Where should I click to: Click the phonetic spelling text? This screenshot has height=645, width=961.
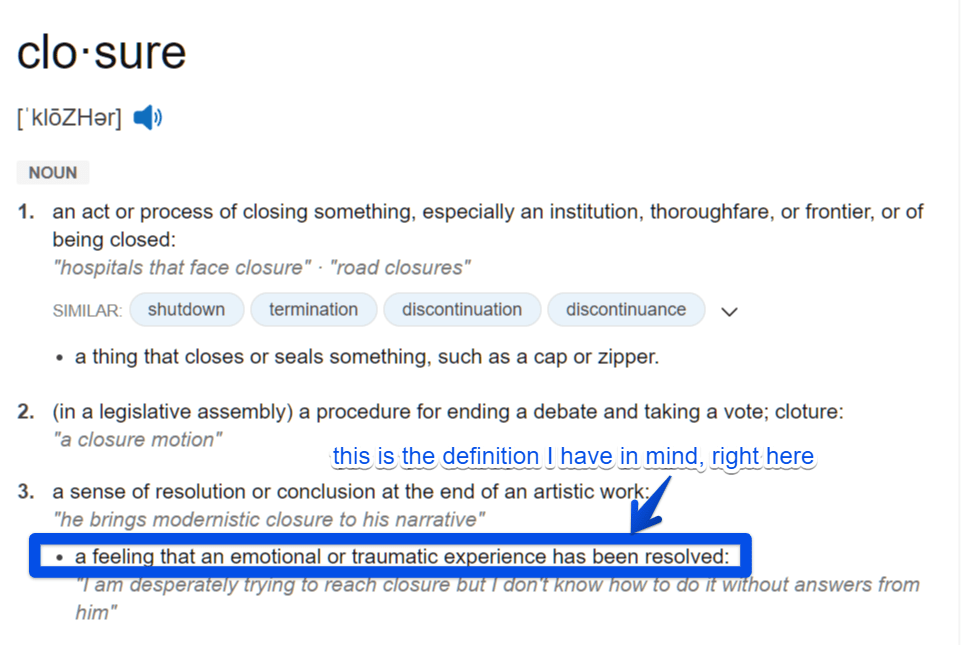69,118
